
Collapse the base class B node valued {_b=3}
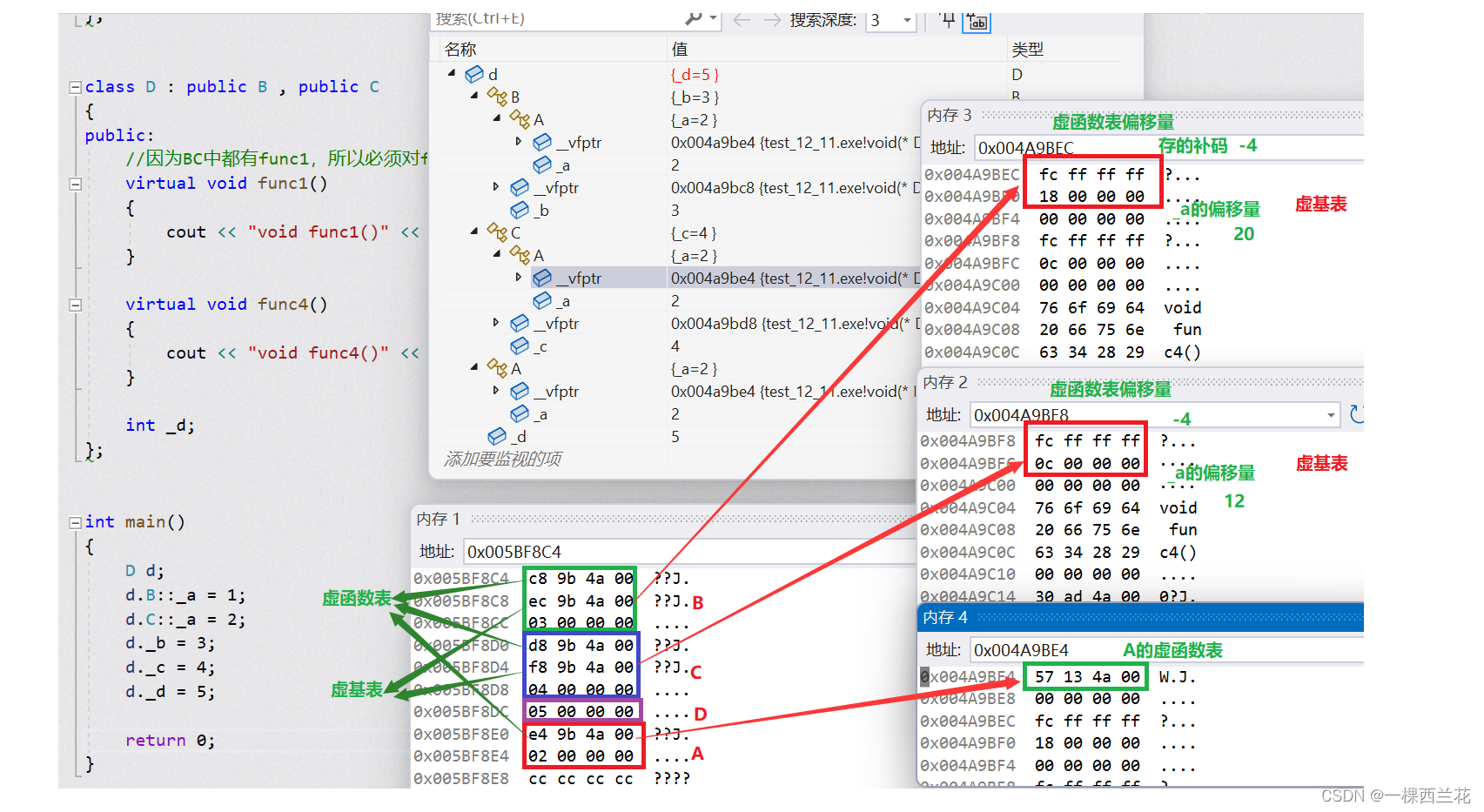point(474,96)
